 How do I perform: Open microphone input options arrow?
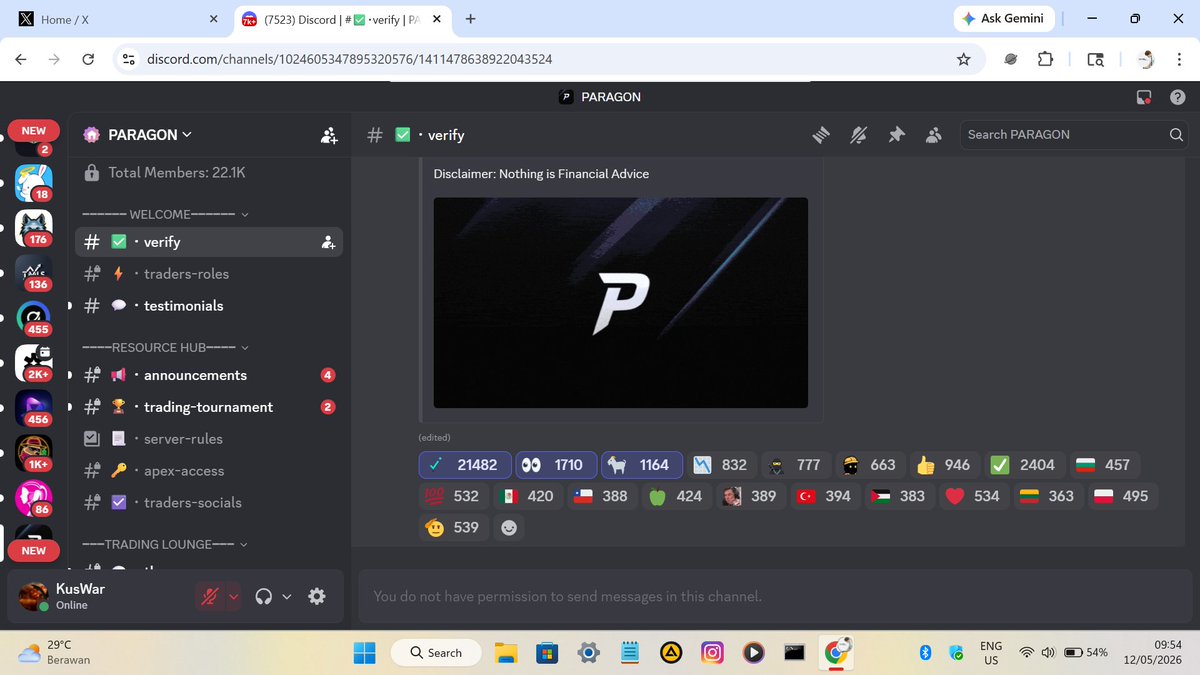[234, 596]
